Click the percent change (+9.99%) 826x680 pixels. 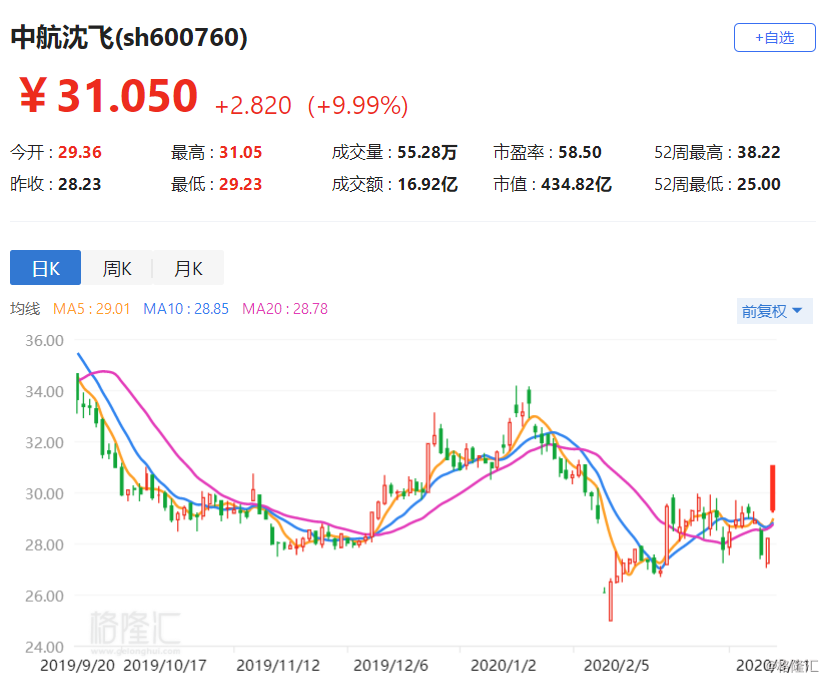tap(358, 105)
